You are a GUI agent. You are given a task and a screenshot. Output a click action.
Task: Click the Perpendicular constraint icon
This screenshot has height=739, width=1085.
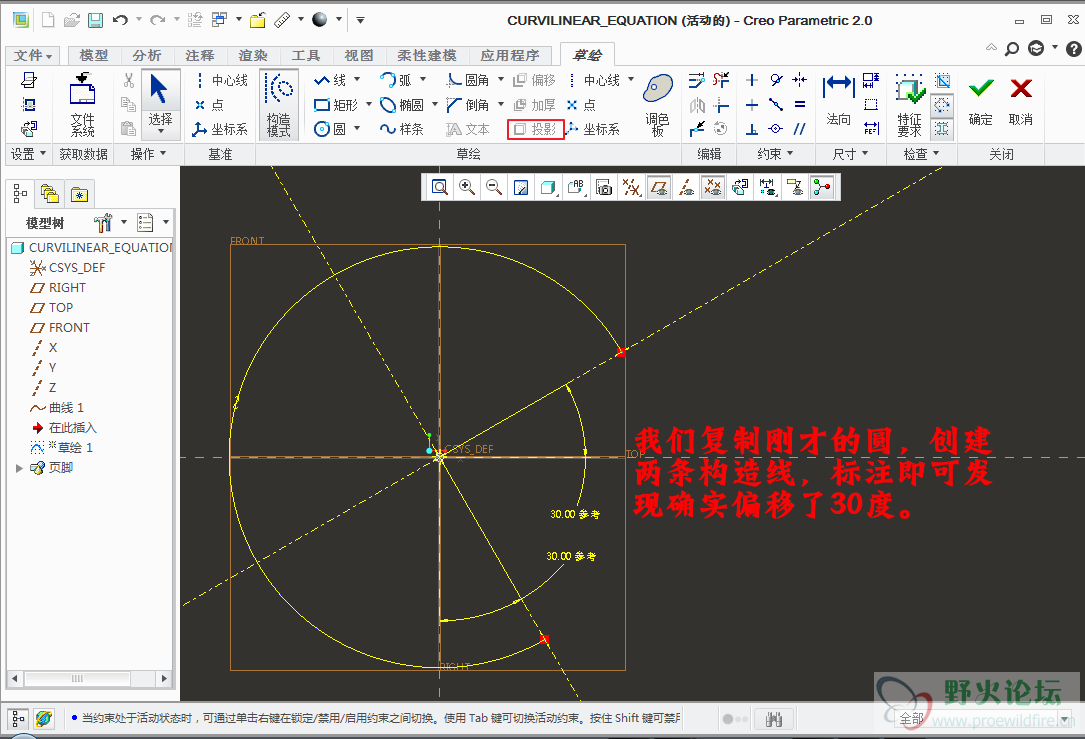coord(752,129)
